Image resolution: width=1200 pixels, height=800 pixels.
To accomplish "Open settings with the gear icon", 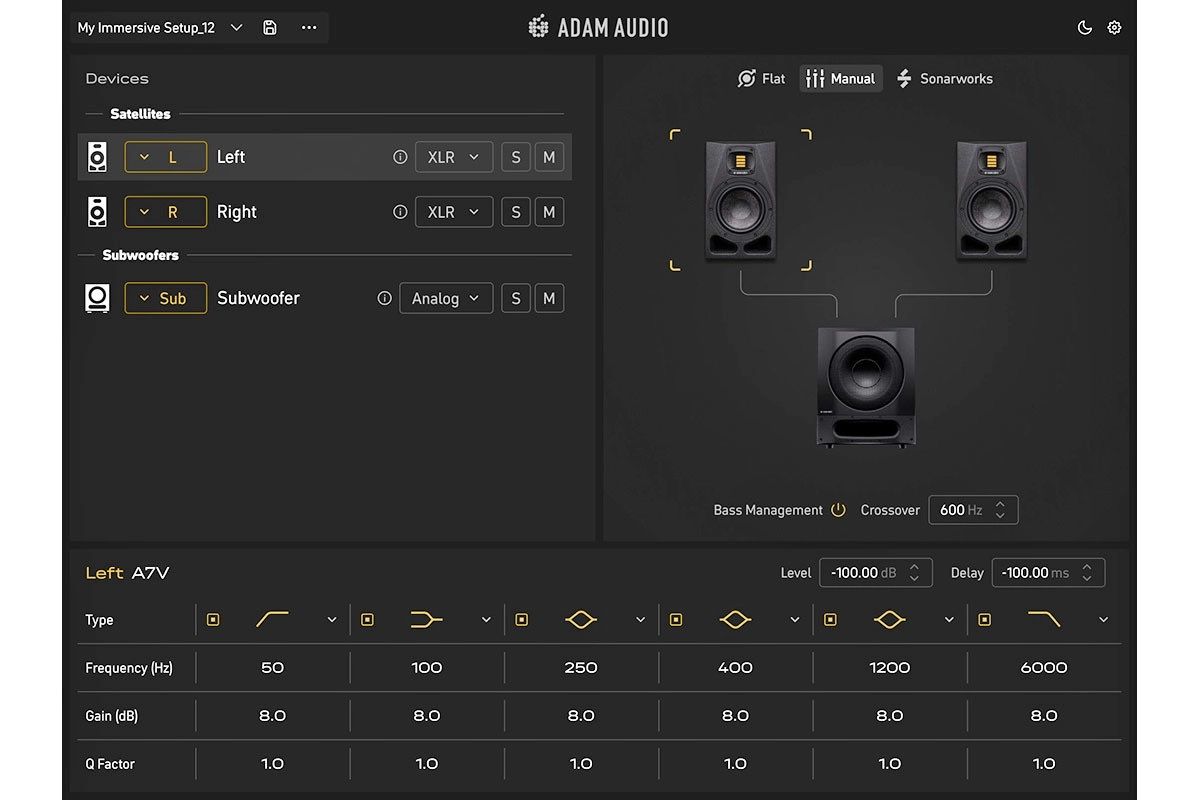I will (x=1114, y=28).
